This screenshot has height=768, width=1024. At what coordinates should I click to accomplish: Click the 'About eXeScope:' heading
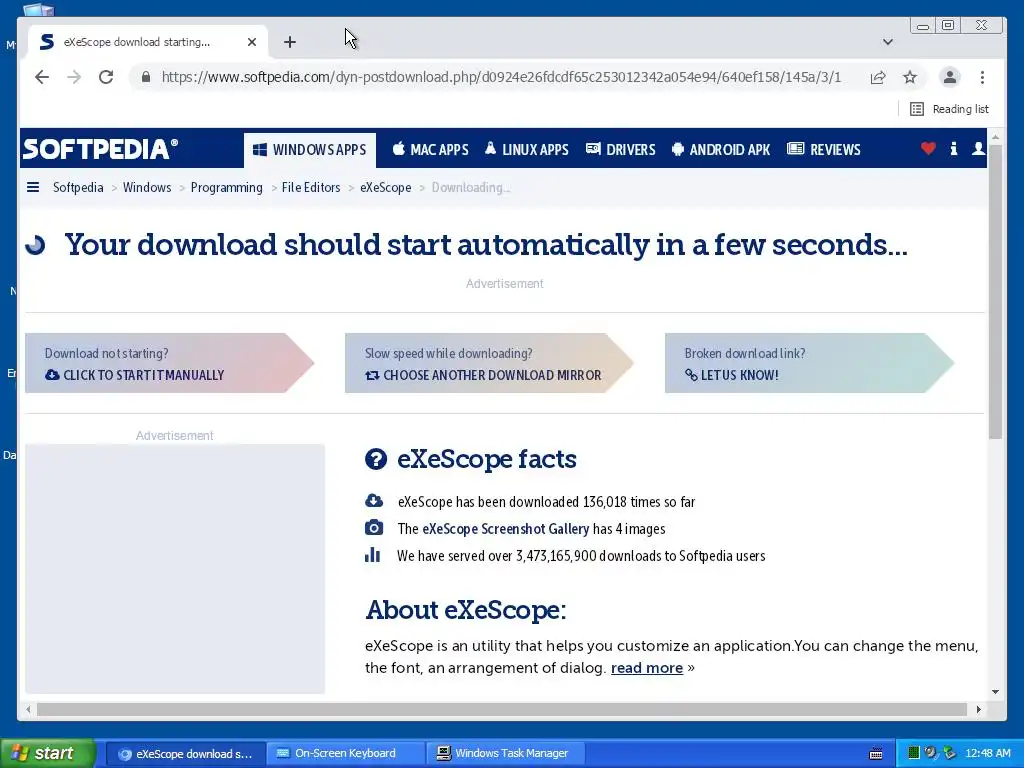(x=466, y=610)
